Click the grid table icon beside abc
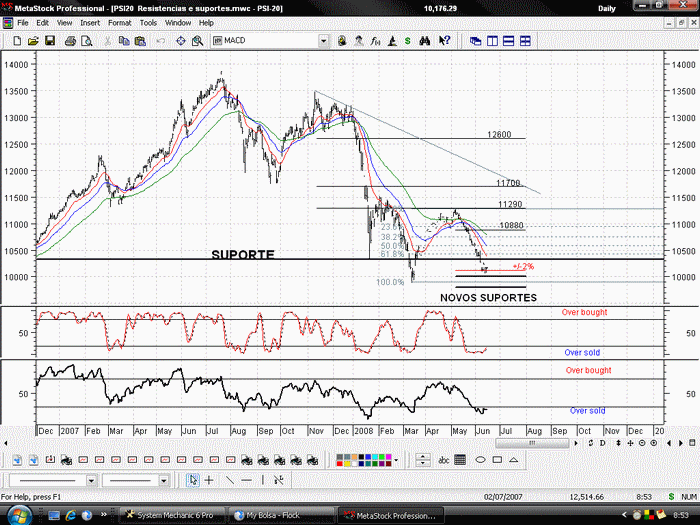Image resolution: width=700 pixels, height=525 pixels. point(460,460)
